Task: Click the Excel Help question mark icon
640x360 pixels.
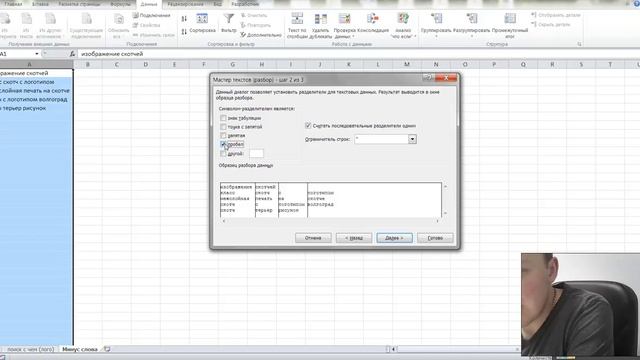Action: 637,3
